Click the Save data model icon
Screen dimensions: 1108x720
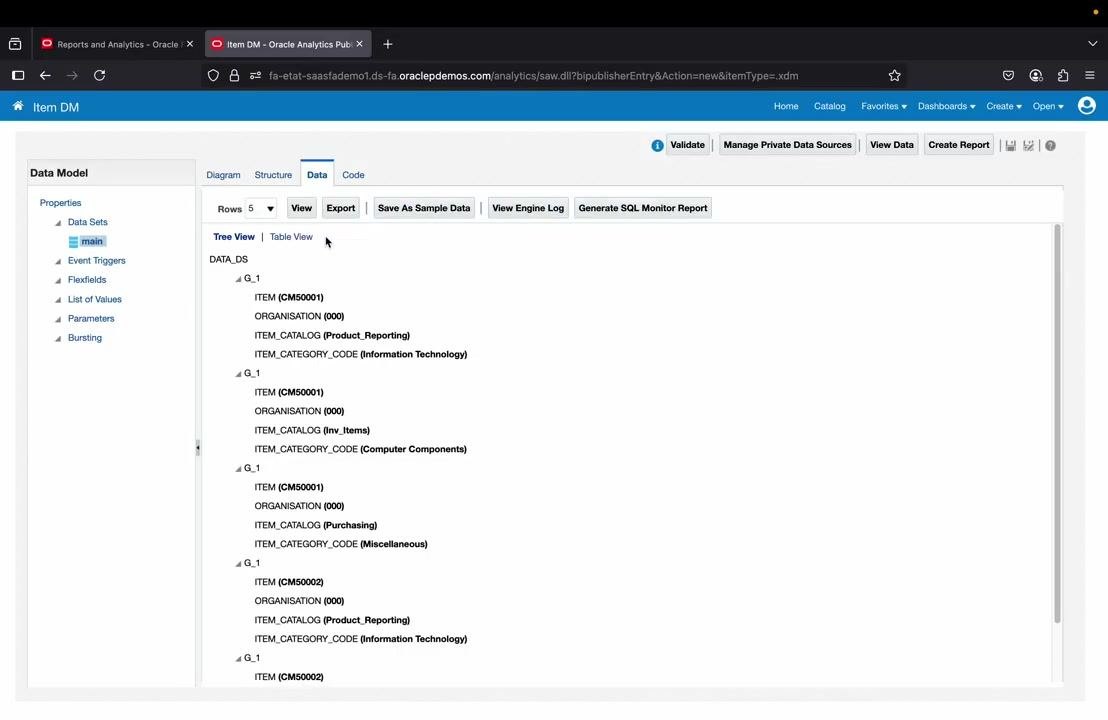click(1010, 146)
